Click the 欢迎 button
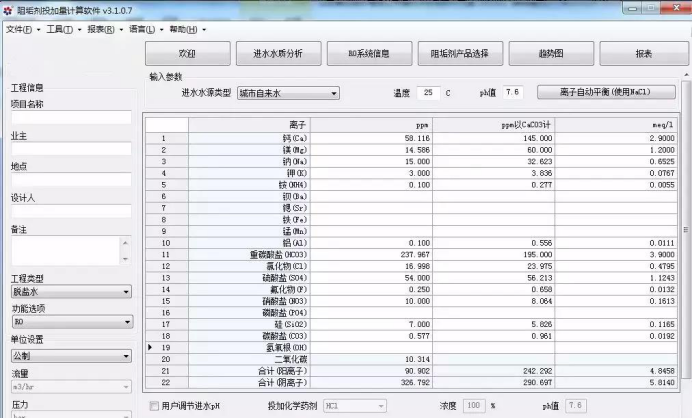The height and width of the screenshot is (418, 692). click(187, 53)
